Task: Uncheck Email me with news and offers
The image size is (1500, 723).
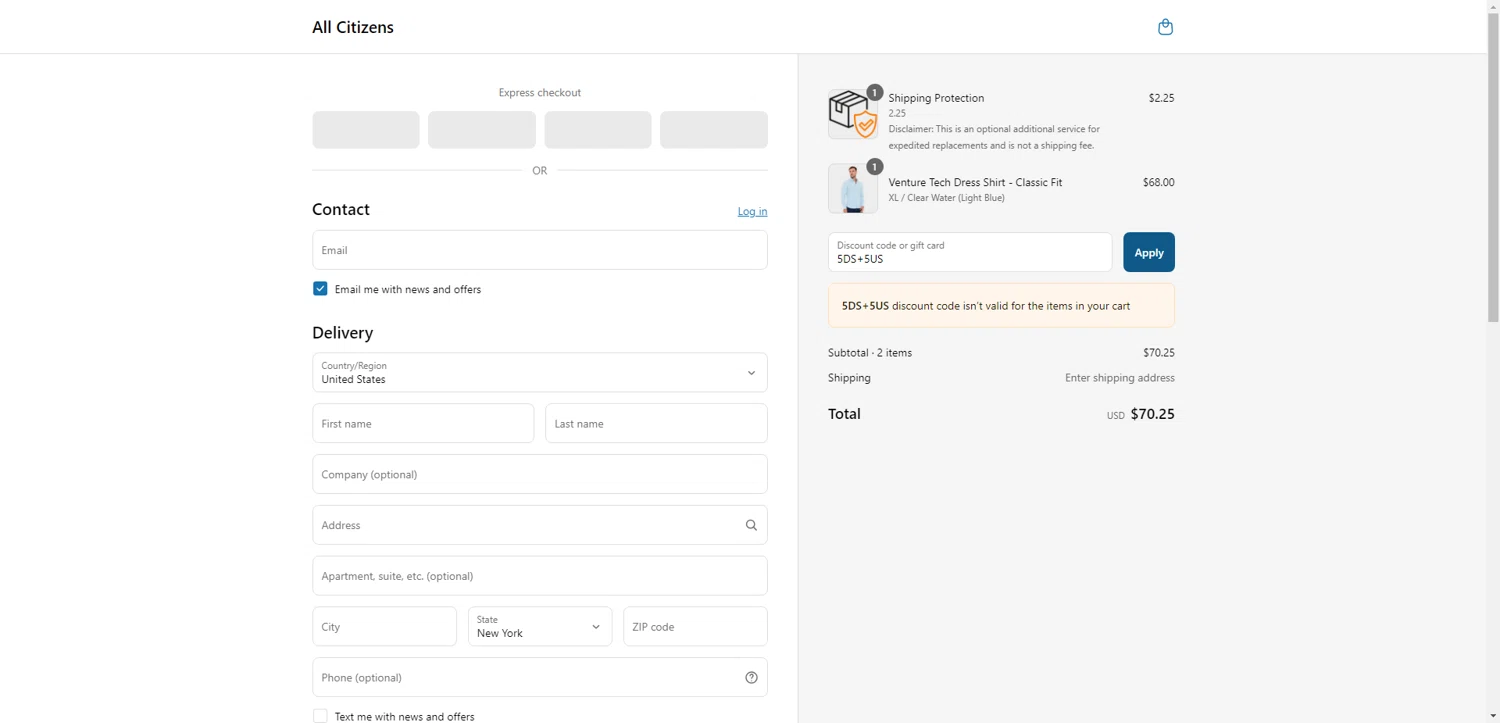Action: tap(320, 289)
